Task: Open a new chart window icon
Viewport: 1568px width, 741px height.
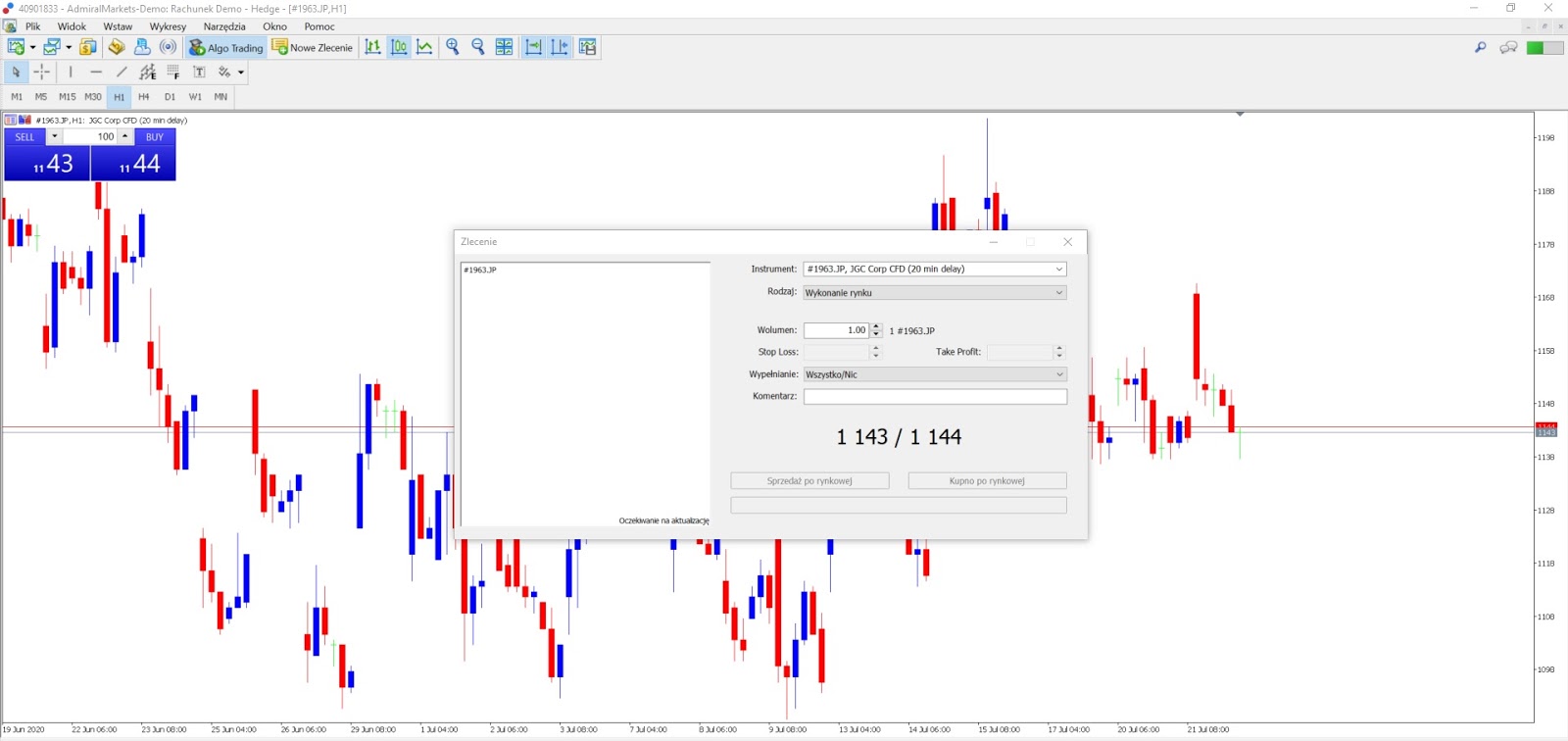Action: [x=16, y=47]
